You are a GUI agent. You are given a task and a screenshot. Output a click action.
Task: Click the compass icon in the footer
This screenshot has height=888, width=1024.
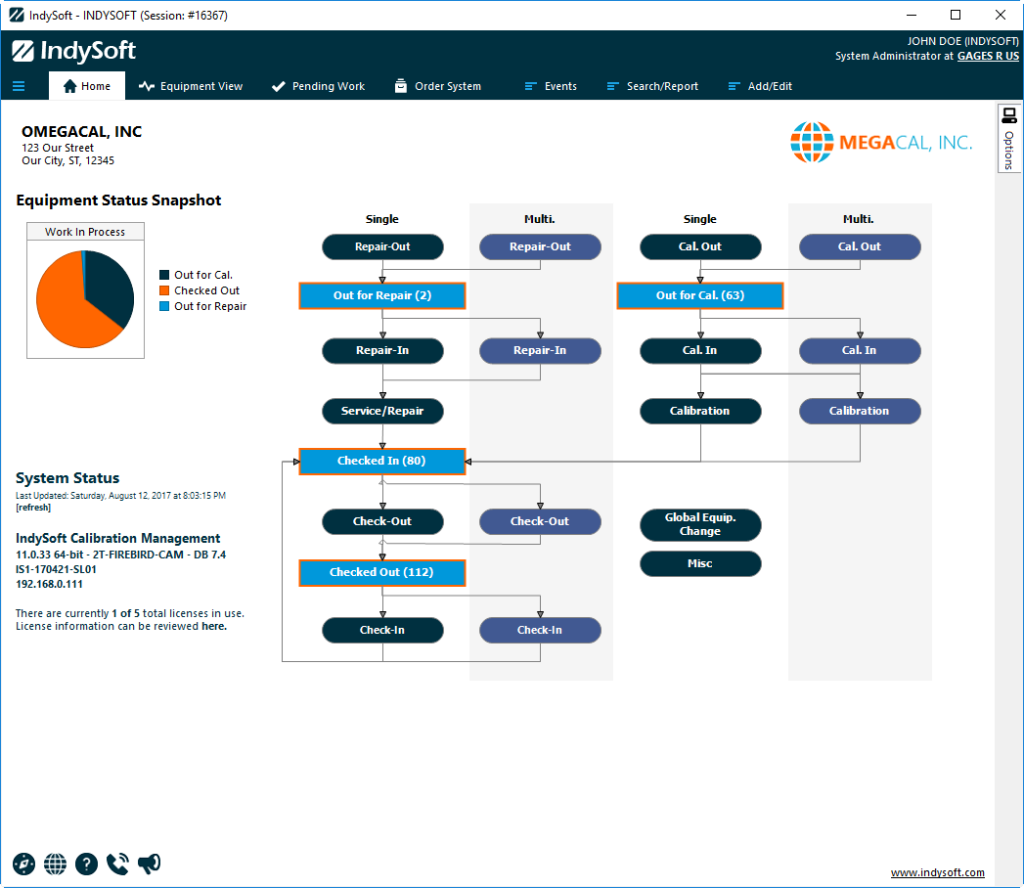pyautogui.click(x=23, y=863)
